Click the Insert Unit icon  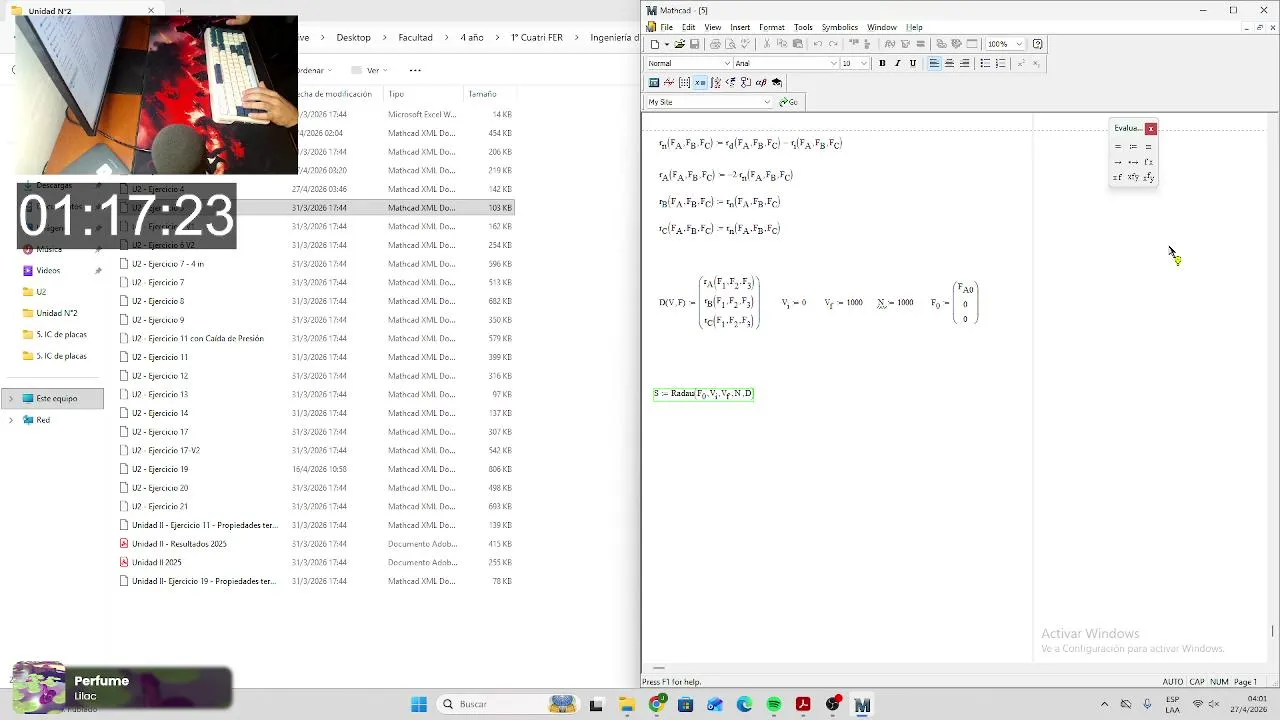tap(905, 44)
